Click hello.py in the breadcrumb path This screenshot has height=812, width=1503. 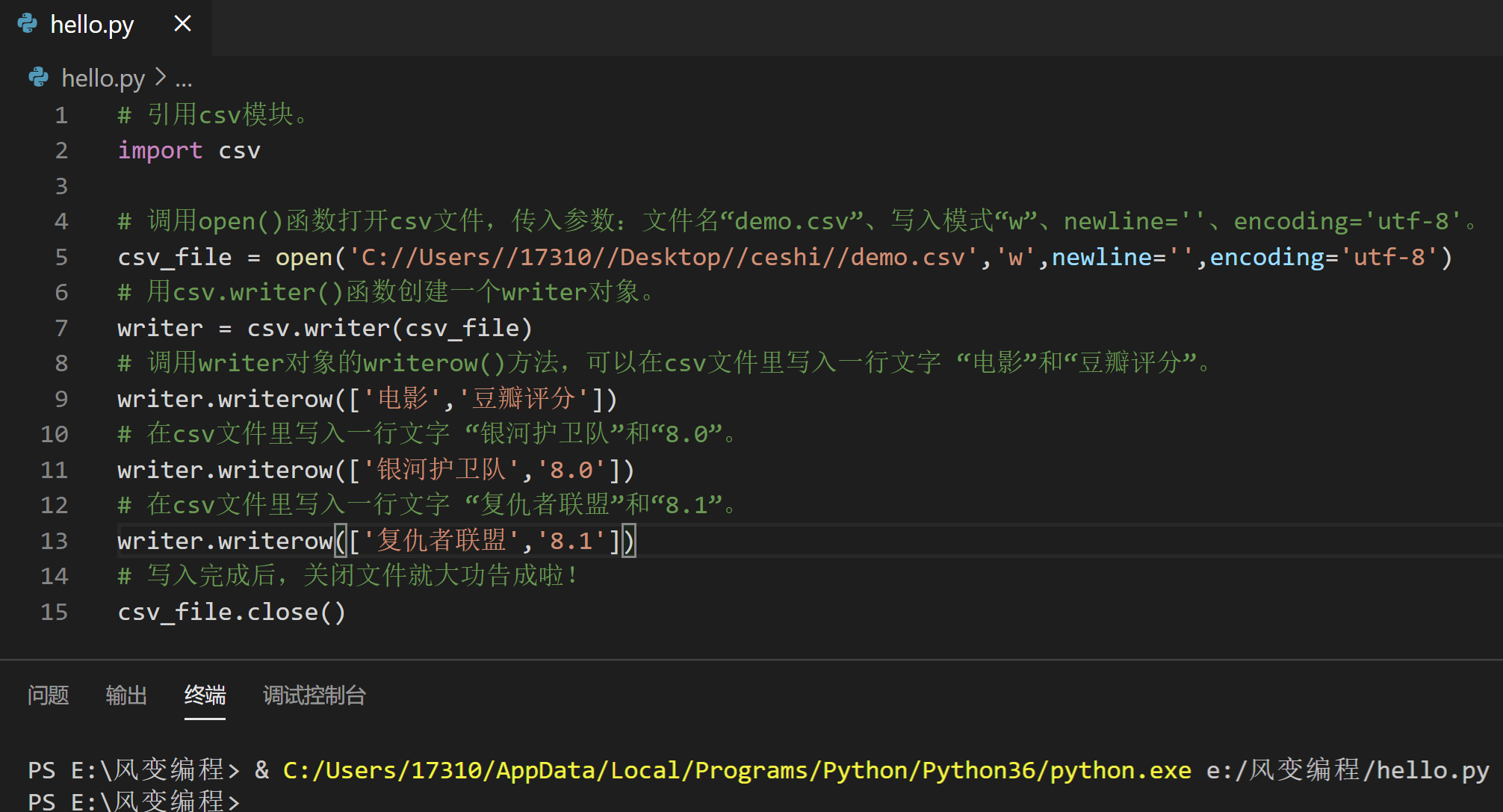(x=103, y=78)
